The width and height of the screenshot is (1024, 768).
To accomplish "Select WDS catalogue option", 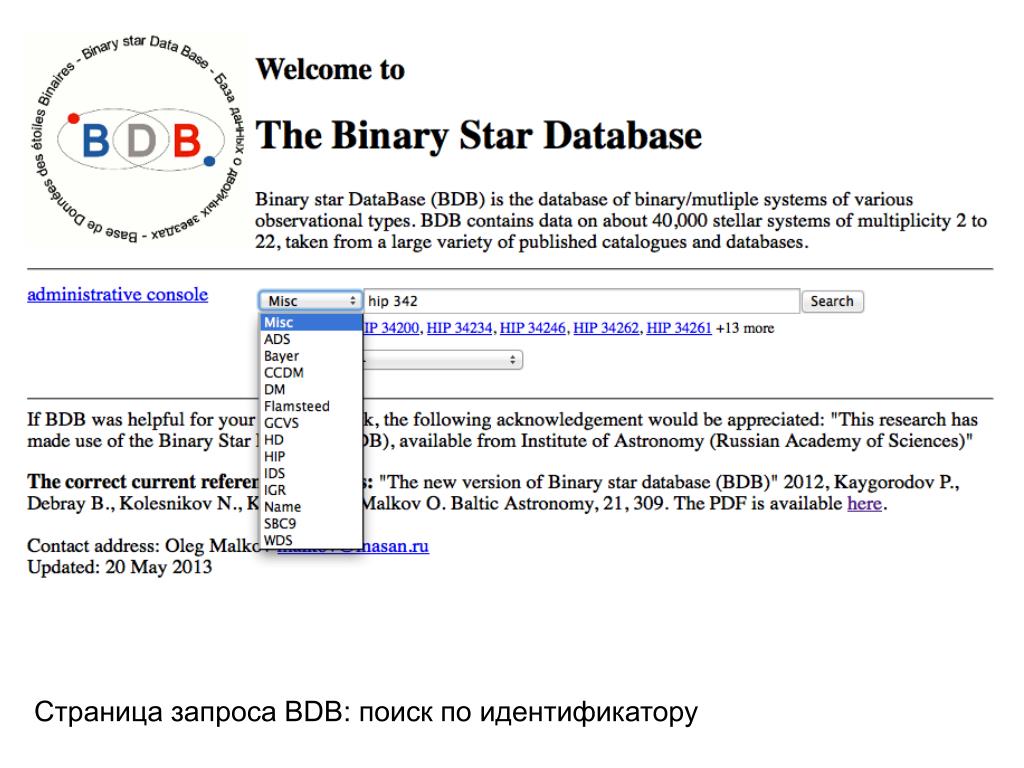I will point(311,540).
